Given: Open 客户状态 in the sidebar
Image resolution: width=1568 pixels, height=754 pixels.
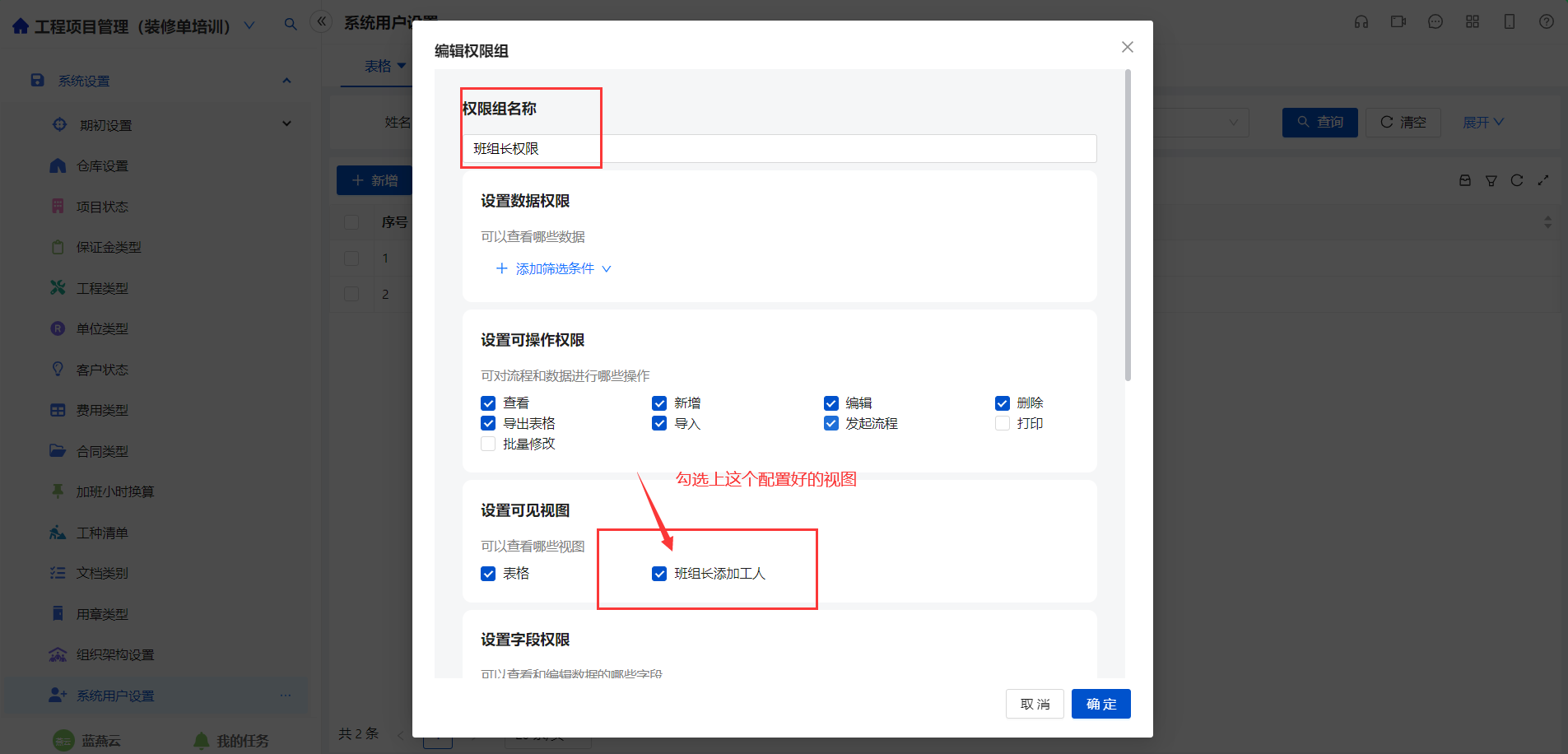Looking at the screenshot, I should pyautogui.click(x=102, y=370).
